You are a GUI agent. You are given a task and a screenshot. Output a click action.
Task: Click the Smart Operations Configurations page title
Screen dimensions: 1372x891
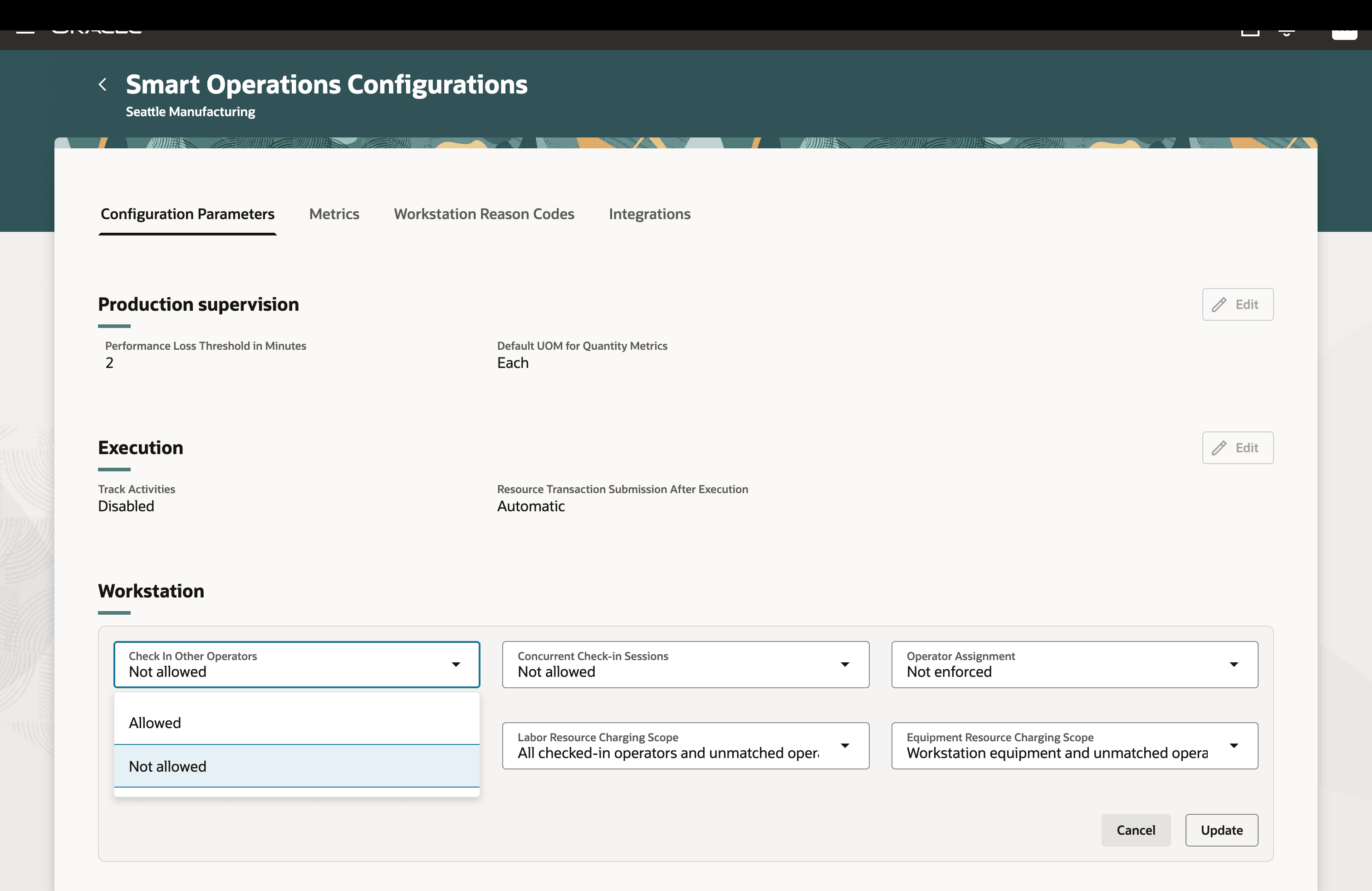(327, 85)
